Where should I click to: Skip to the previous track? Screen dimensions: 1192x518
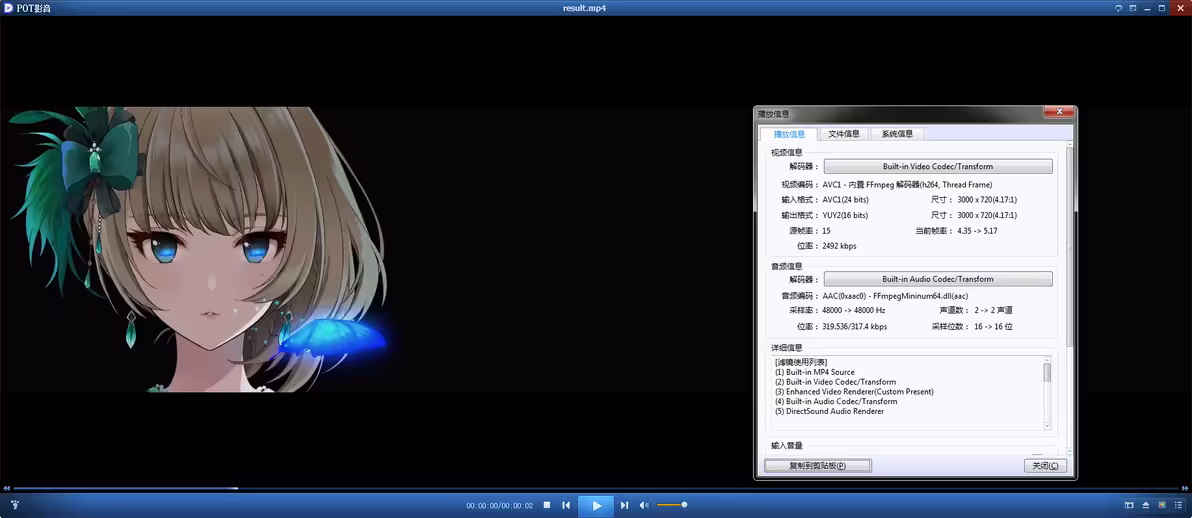566,505
